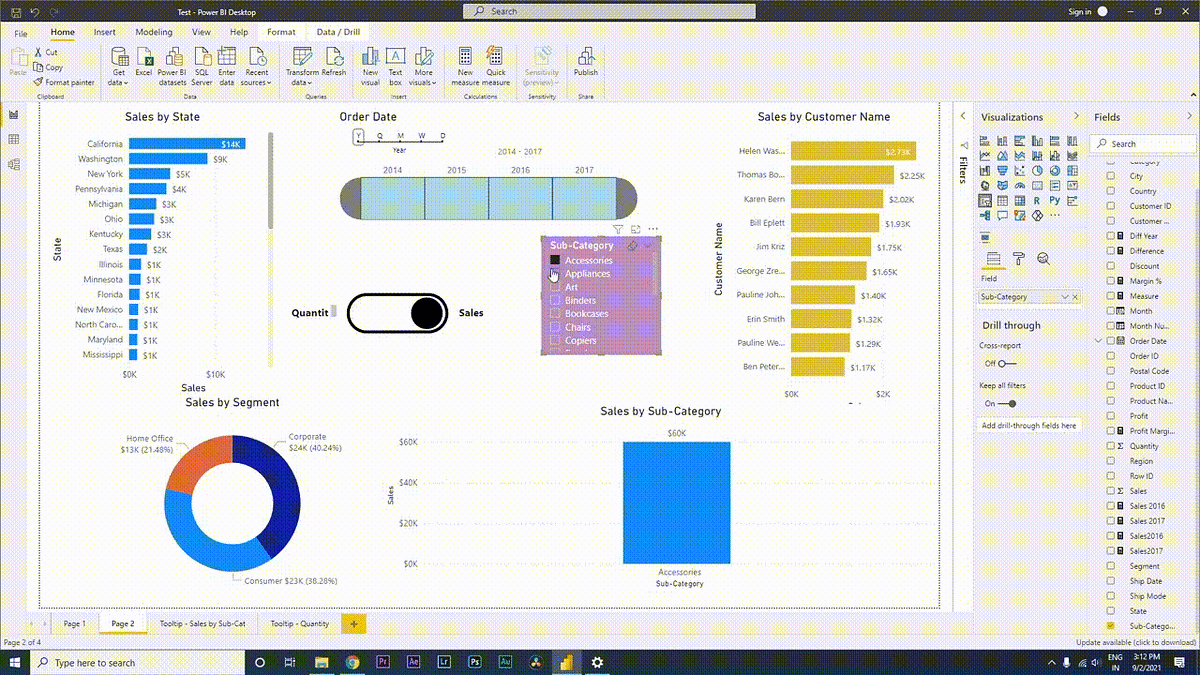Tick the Profit field checkbox
The height and width of the screenshot is (675, 1200).
pos(1110,416)
